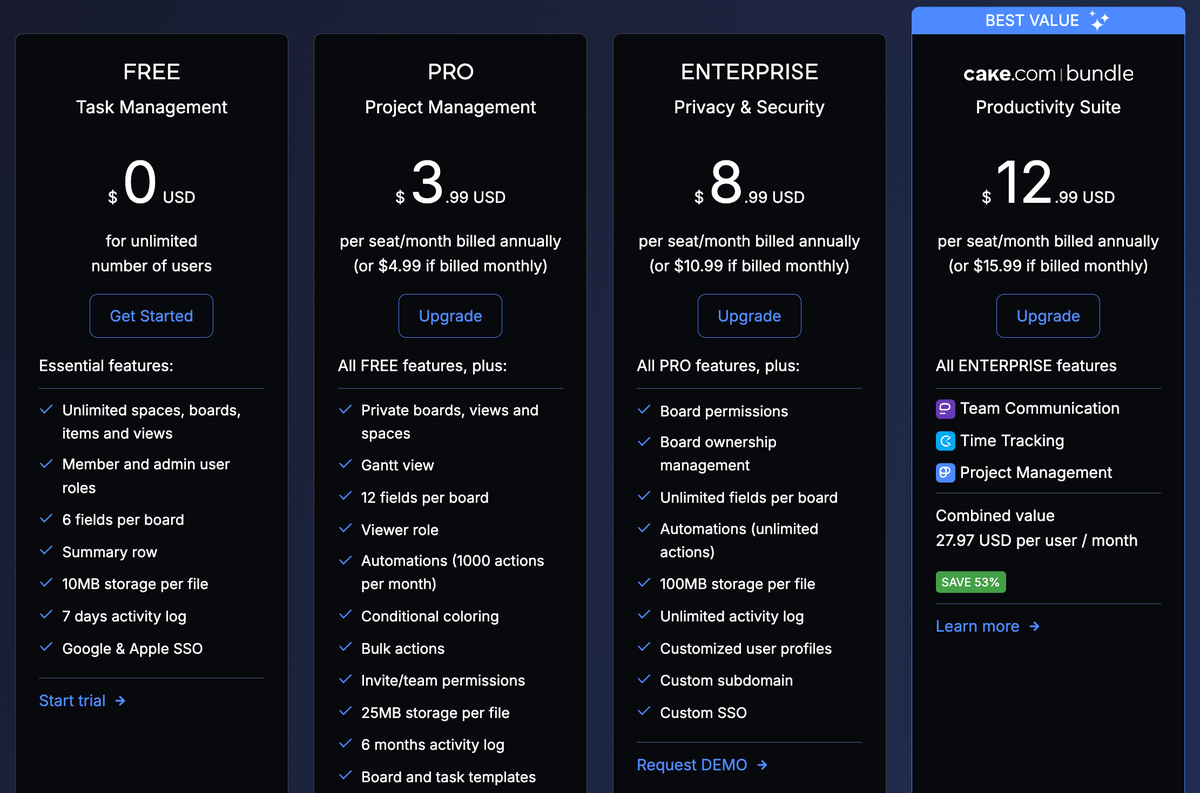Select the Clockify Time Tracking icon
This screenshot has height=793, width=1200.
click(x=944, y=440)
